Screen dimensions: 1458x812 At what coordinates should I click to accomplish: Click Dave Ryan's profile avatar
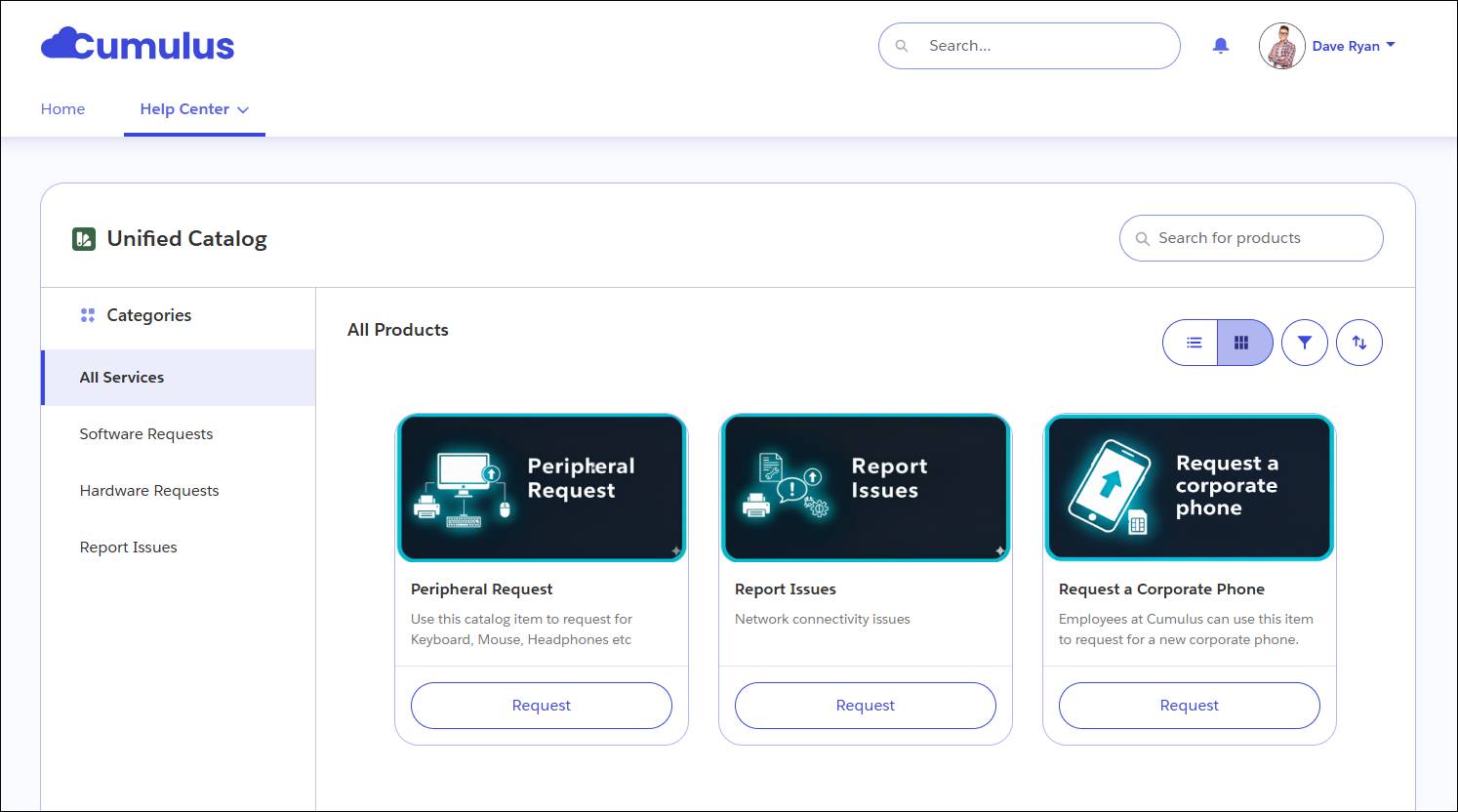click(x=1281, y=46)
